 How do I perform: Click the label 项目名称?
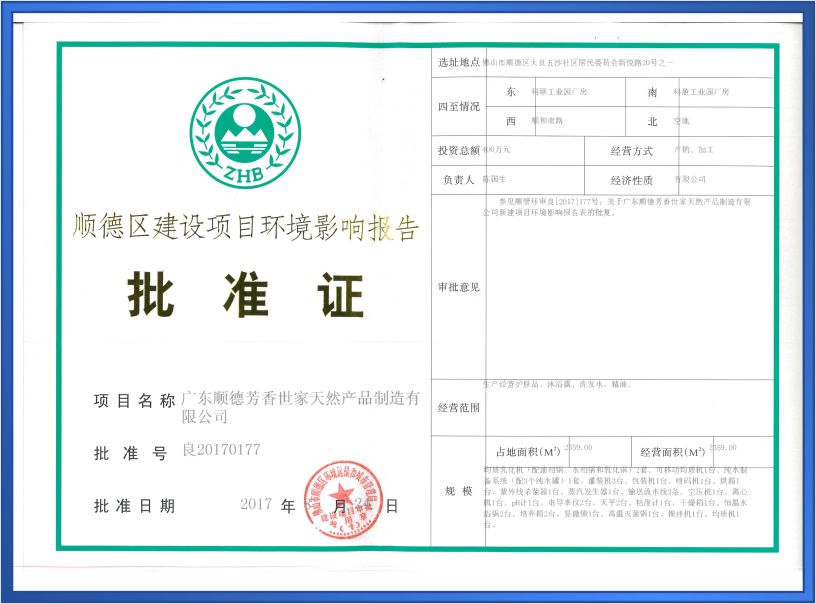(x=134, y=401)
